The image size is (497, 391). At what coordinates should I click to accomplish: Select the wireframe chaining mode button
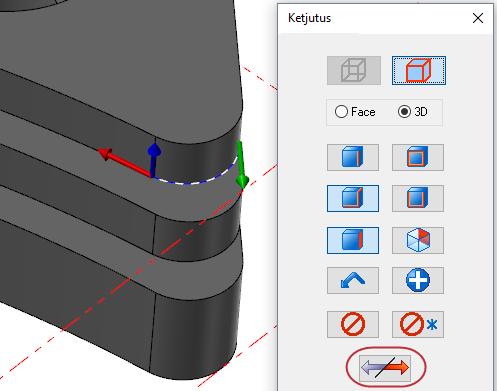(x=354, y=70)
